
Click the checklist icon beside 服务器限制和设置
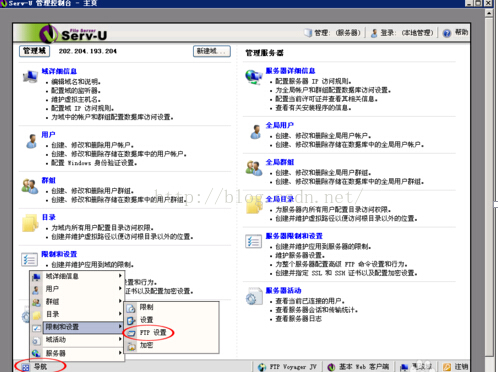[253, 241]
